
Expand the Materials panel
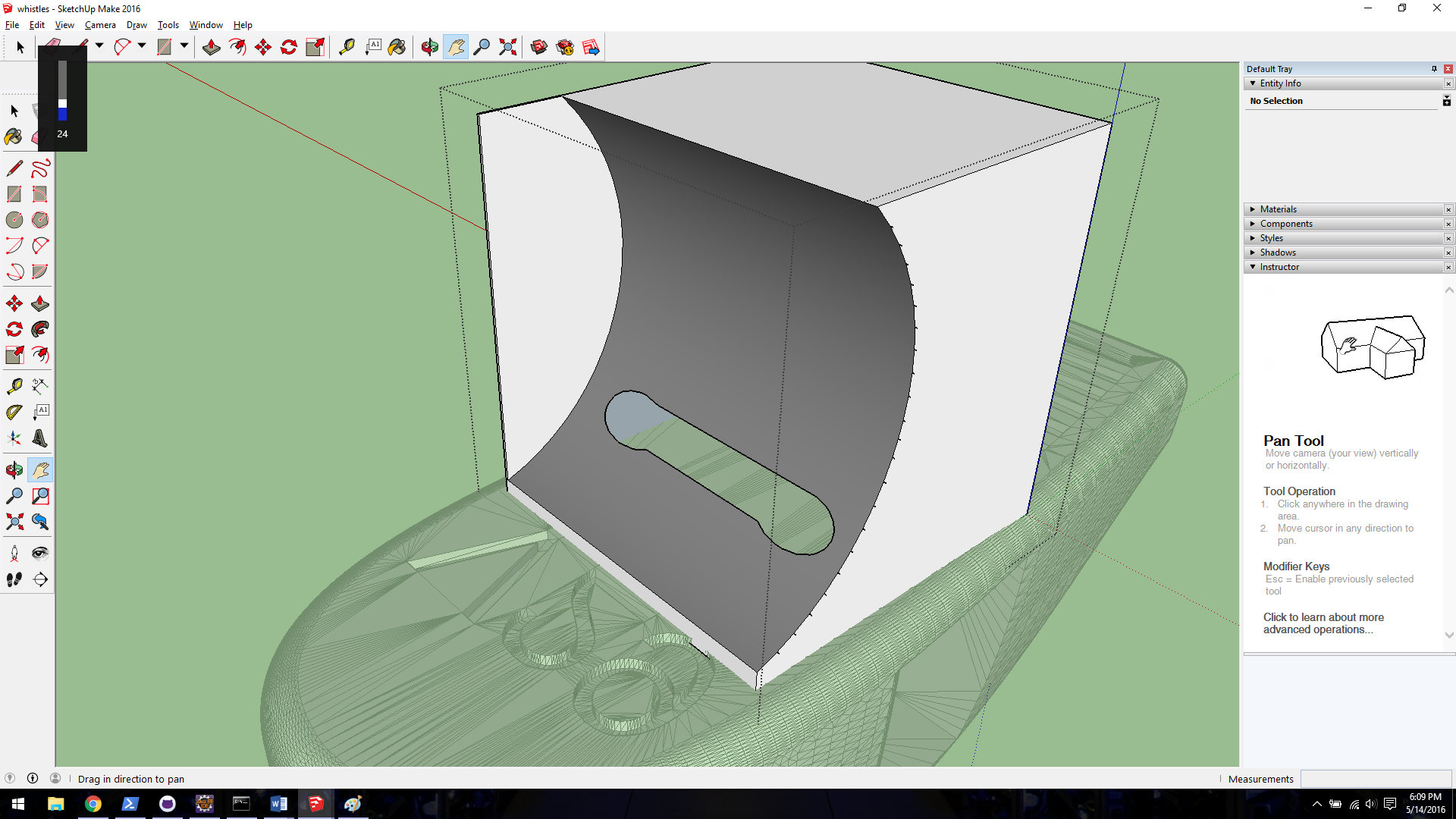pyautogui.click(x=1278, y=209)
